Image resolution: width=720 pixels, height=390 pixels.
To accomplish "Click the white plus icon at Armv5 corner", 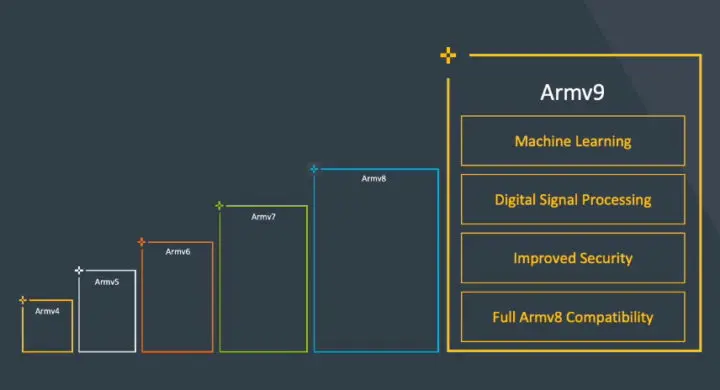I will pyautogui.click(x=79, y=270).
